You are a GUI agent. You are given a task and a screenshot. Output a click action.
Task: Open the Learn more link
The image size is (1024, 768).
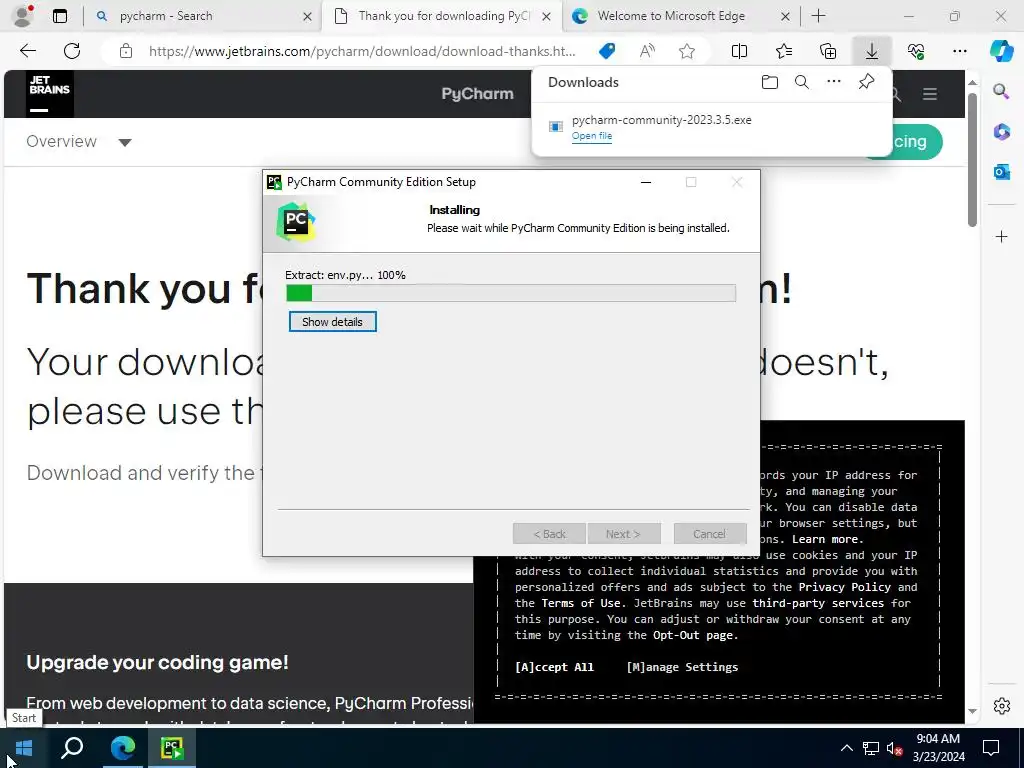point(827,539)
